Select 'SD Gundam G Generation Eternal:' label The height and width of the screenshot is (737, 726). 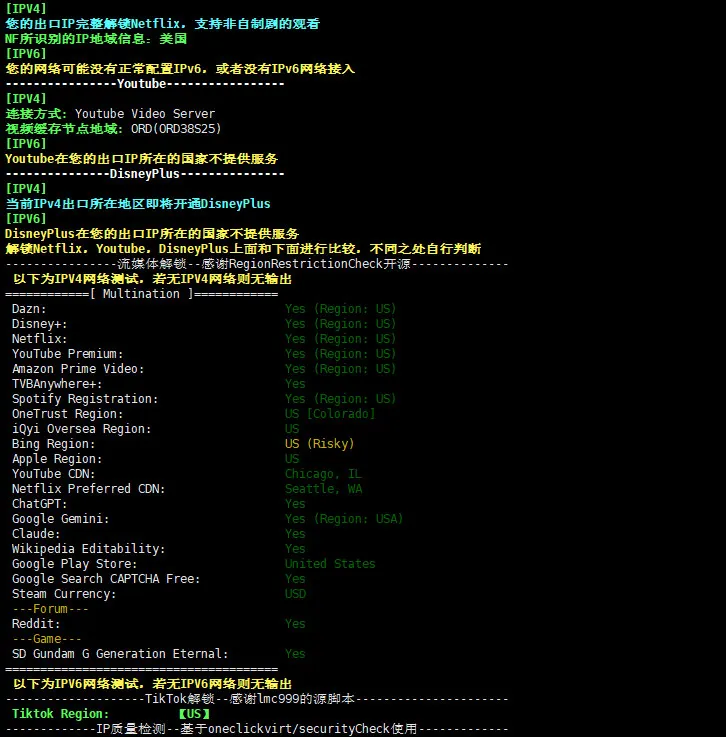[120, 654]
